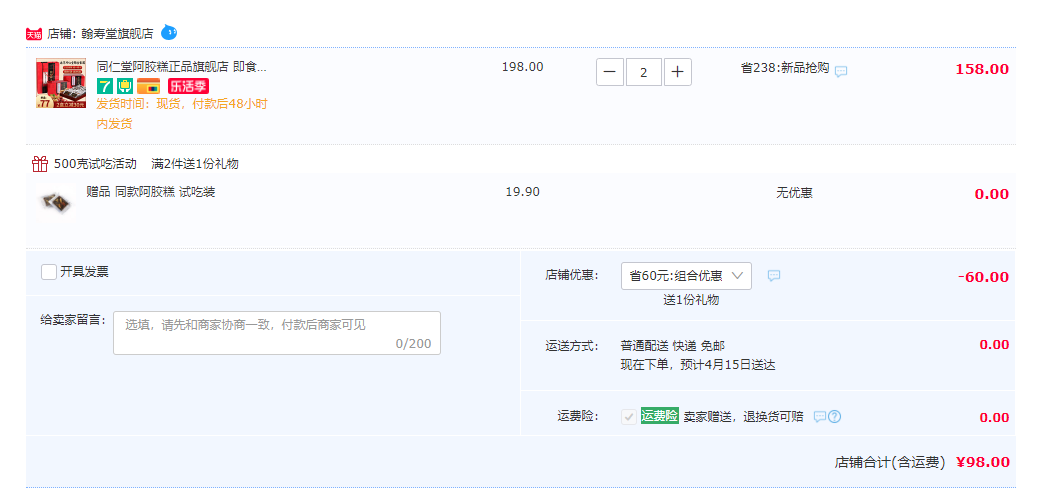Screen dimensions: 1038x488
Task: Open the 同仁堂阿胶糕 product thumbnail
Action: pyautogui.click(x=62, y=83)
